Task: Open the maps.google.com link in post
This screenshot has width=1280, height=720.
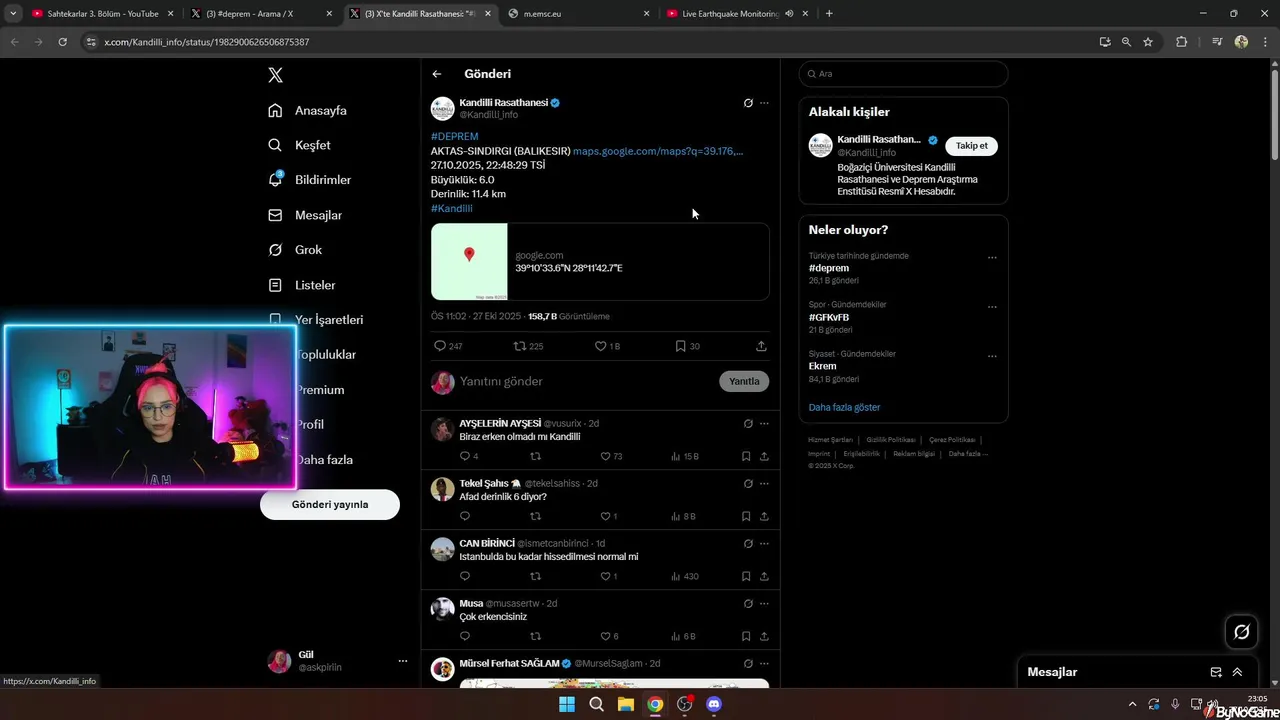Action: (658, 151)
